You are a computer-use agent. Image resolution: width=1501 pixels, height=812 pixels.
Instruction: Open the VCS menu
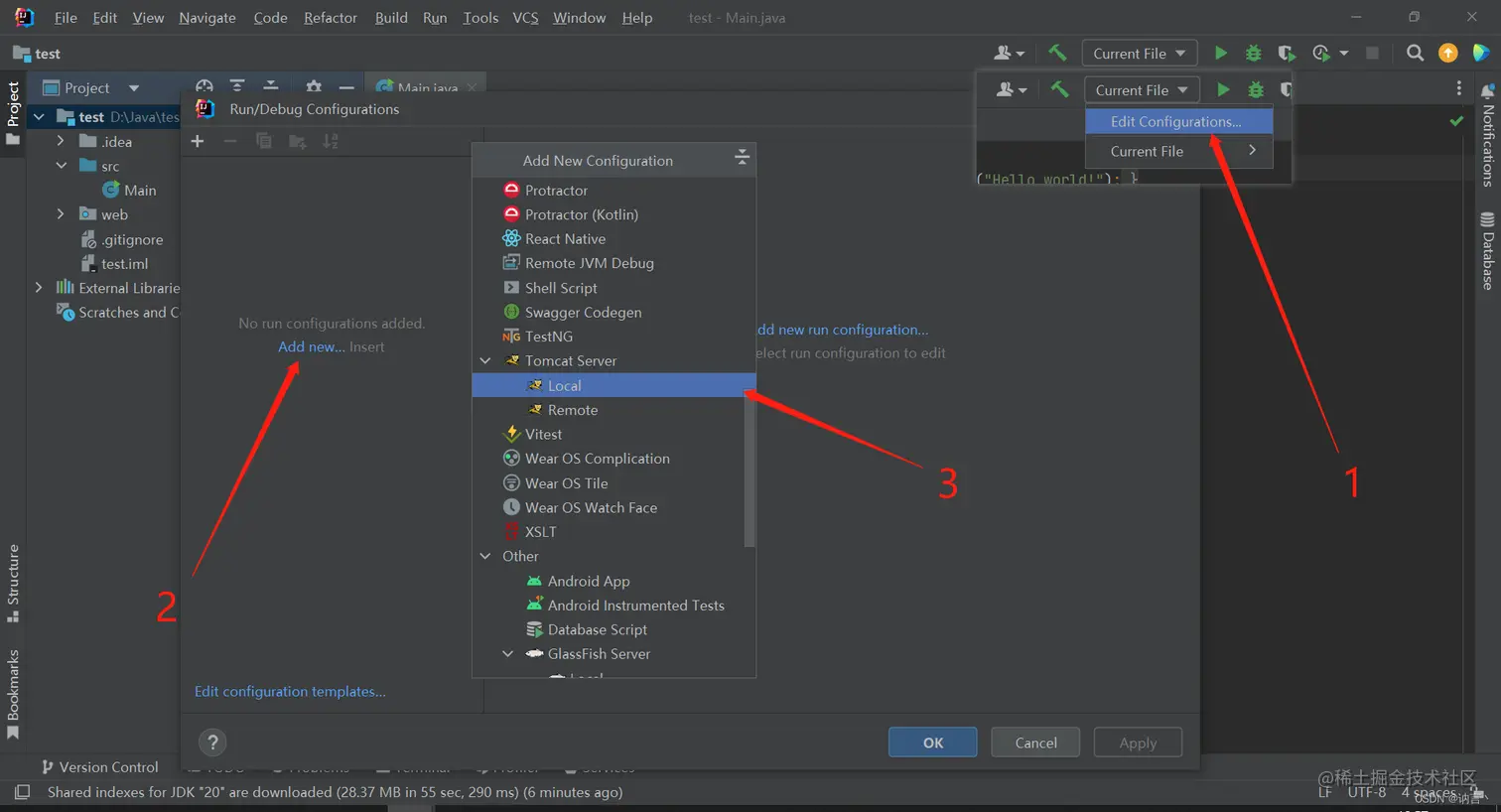point(525,18)
